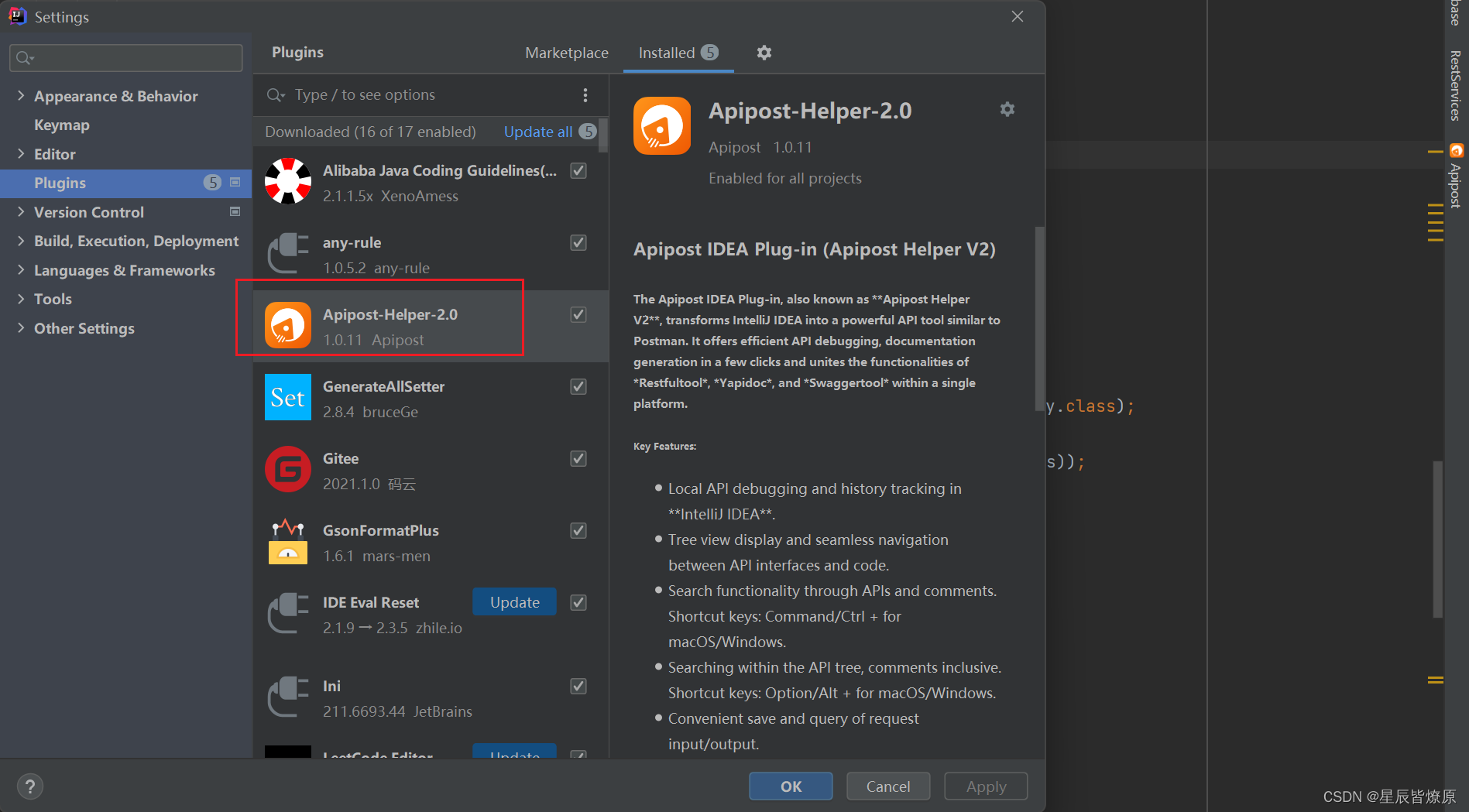Select the Installed tab

(x=678, y=53)
